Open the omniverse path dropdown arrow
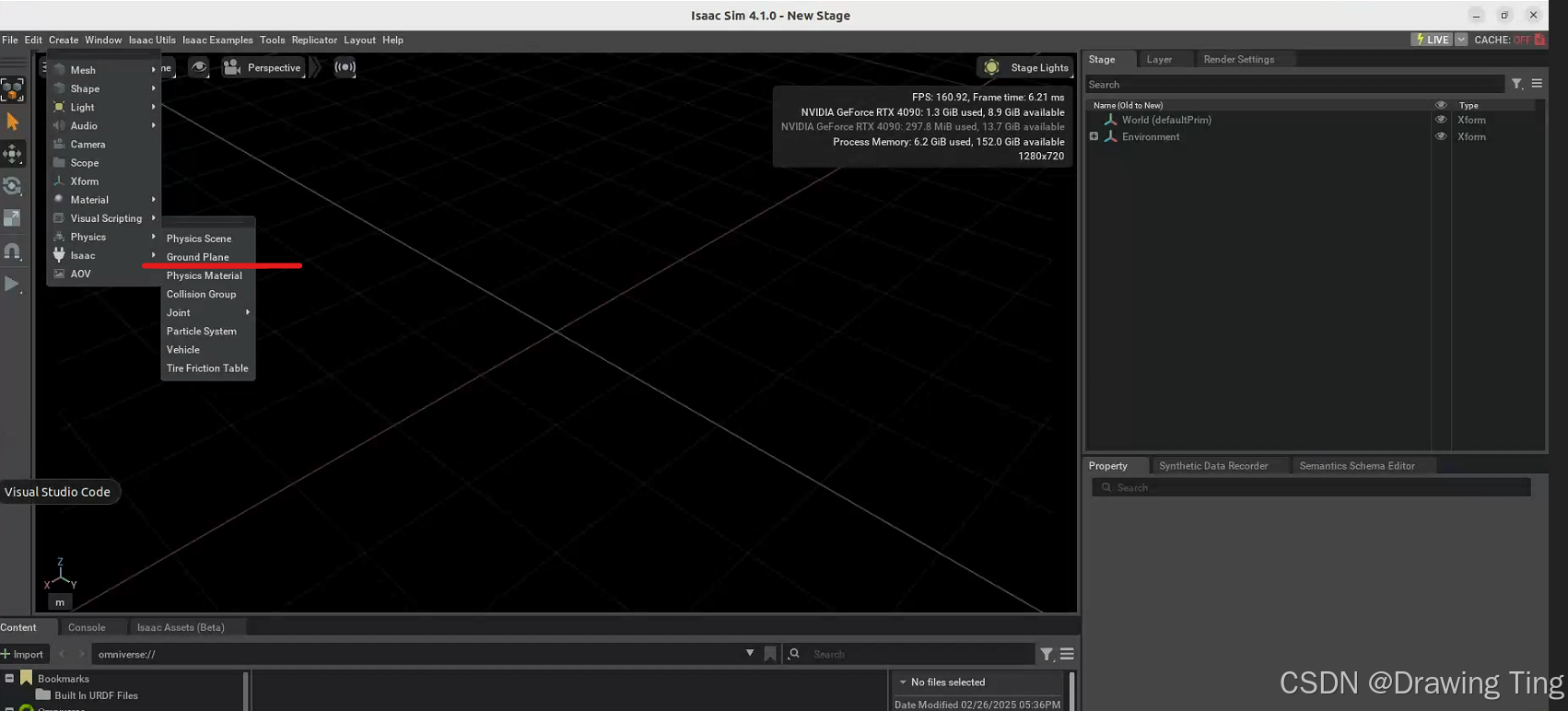 pyautogui.click(x=750, y=654)
